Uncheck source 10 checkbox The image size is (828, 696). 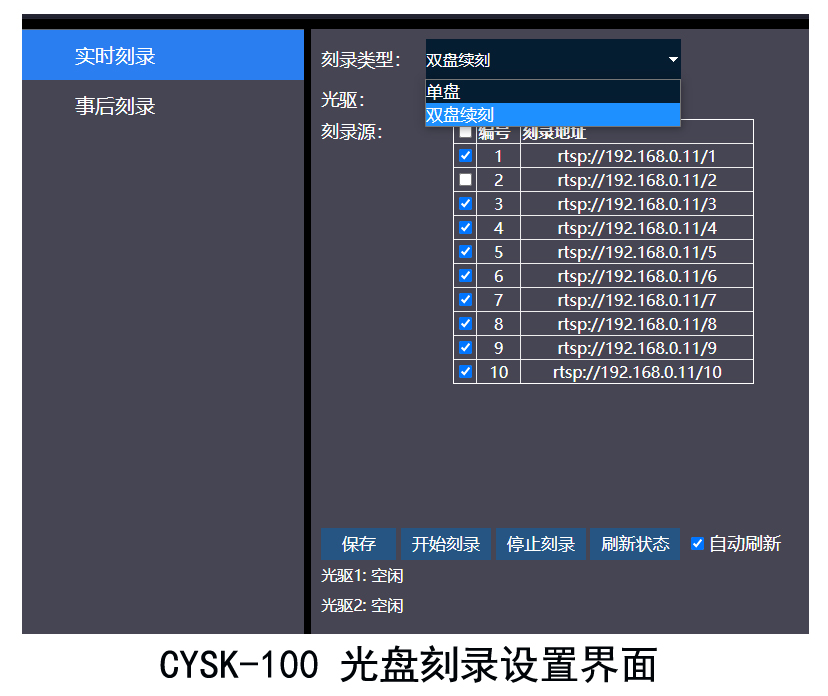(465, 372)
